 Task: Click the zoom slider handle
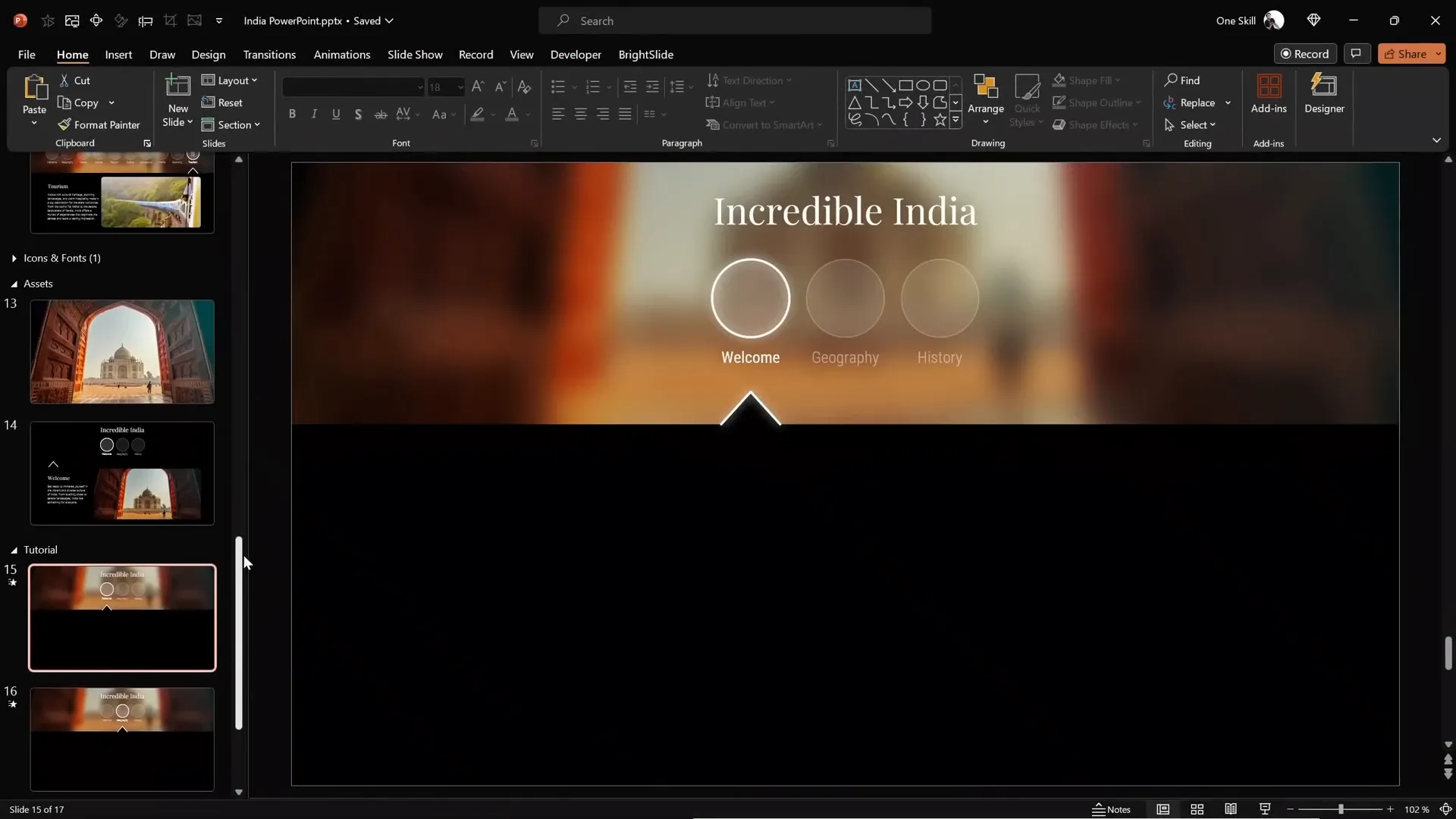tap(1341, 809)
